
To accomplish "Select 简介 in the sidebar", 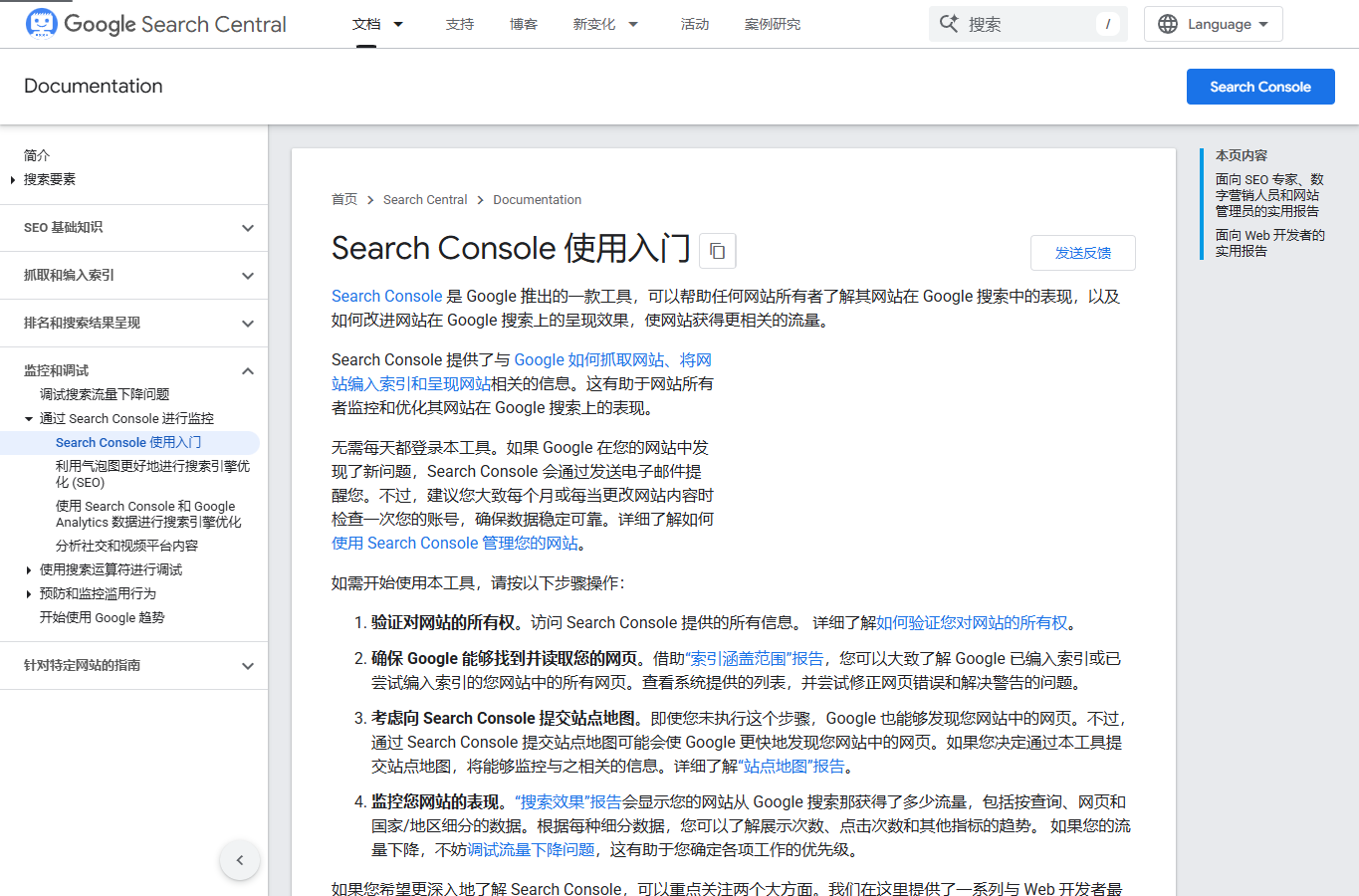I will (x=37, y=156).
